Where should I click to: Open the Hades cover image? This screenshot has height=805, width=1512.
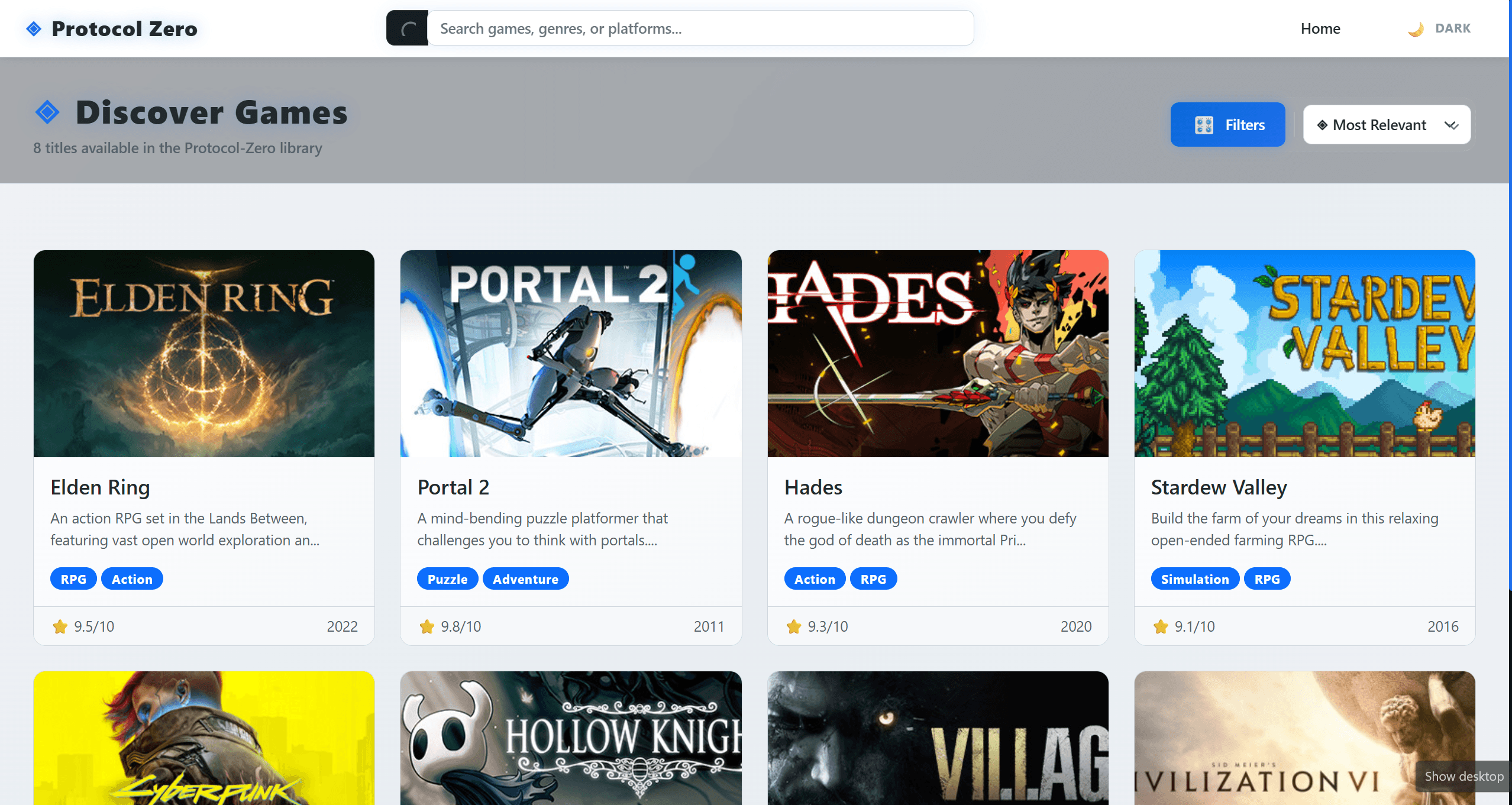click(x=938, y=353)
